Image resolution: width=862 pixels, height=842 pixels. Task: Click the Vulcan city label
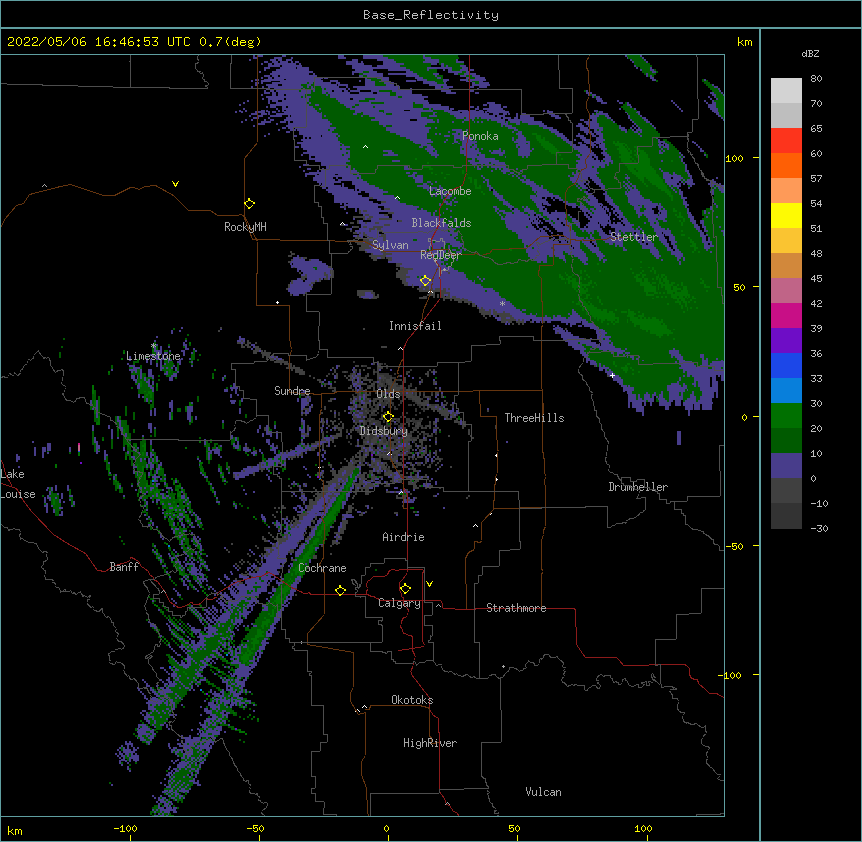tap(543, 792)
